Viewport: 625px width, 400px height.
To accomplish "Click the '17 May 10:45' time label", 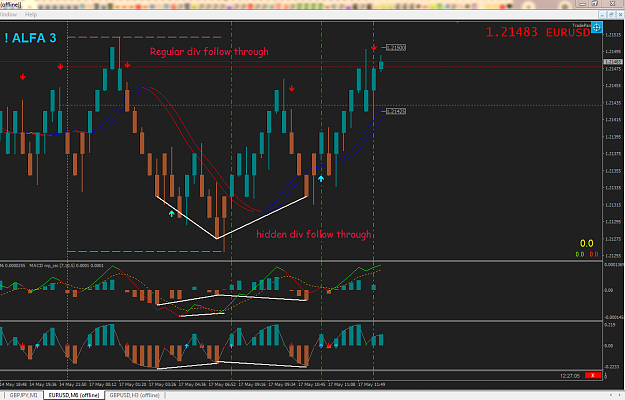I will 312,384.
